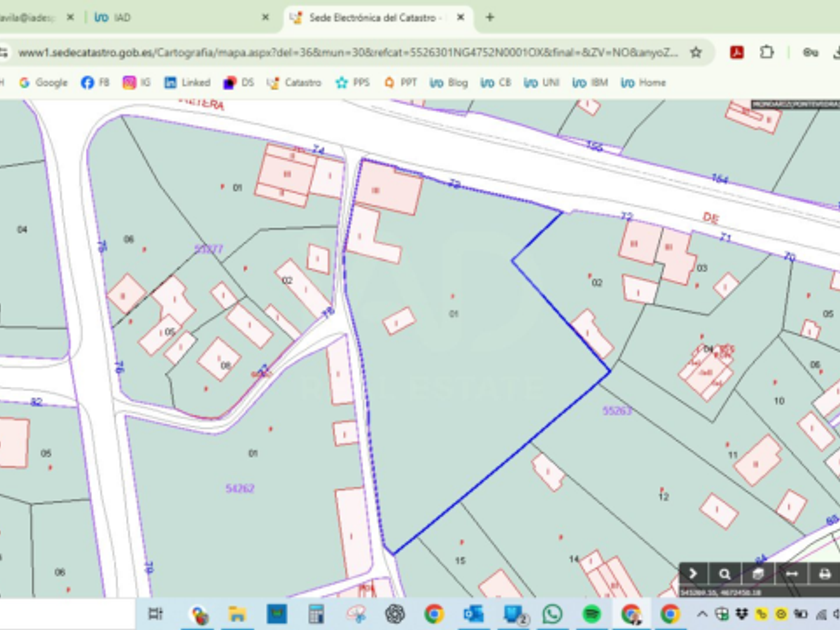840x630 pixels.
Task: Click the Adobe Acrobat PDF extension icon
Action: (x=737, y=52)
